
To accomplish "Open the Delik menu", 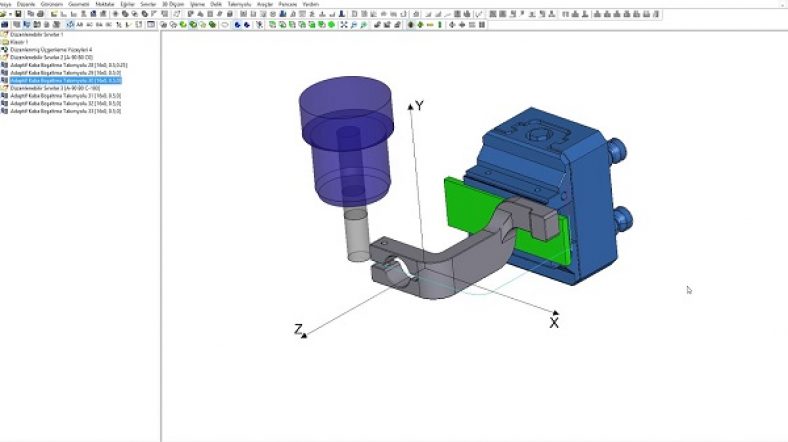I will click(x=216, y=4).
